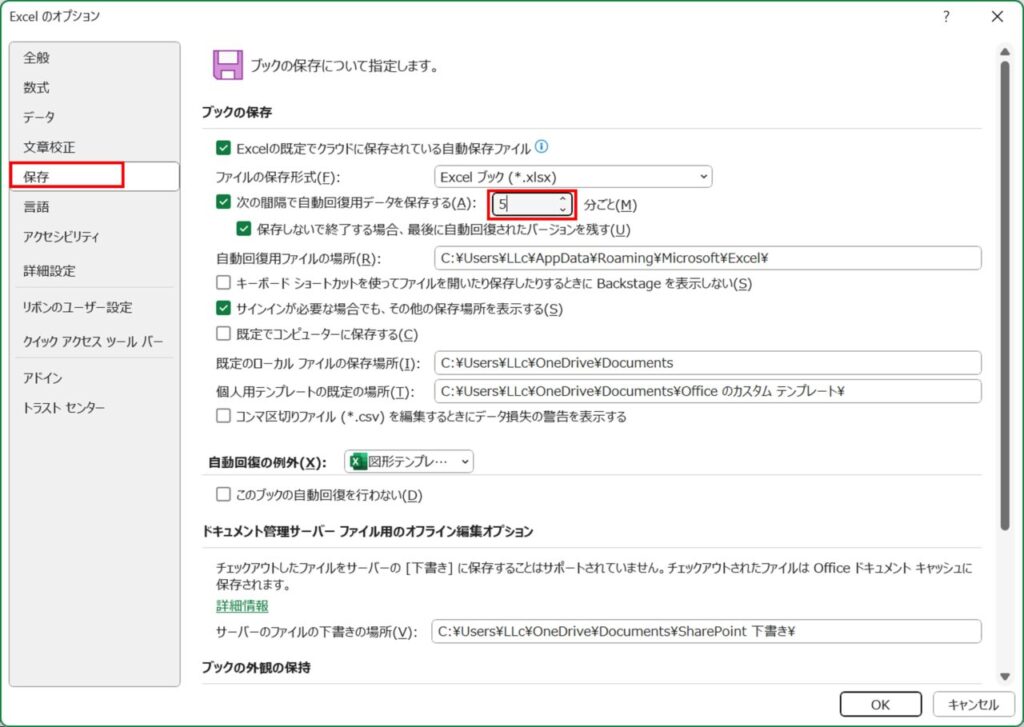The image size is (1024, 727).
Task: Click the Excel icon in 自動回復の例外 dropdown
Action: (x=357, y=462)
